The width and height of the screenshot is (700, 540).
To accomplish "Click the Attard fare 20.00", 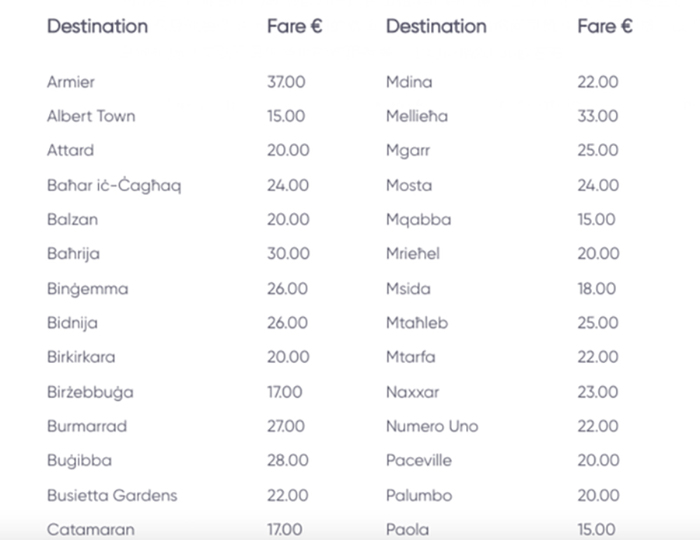I will [x=288, y=150].
